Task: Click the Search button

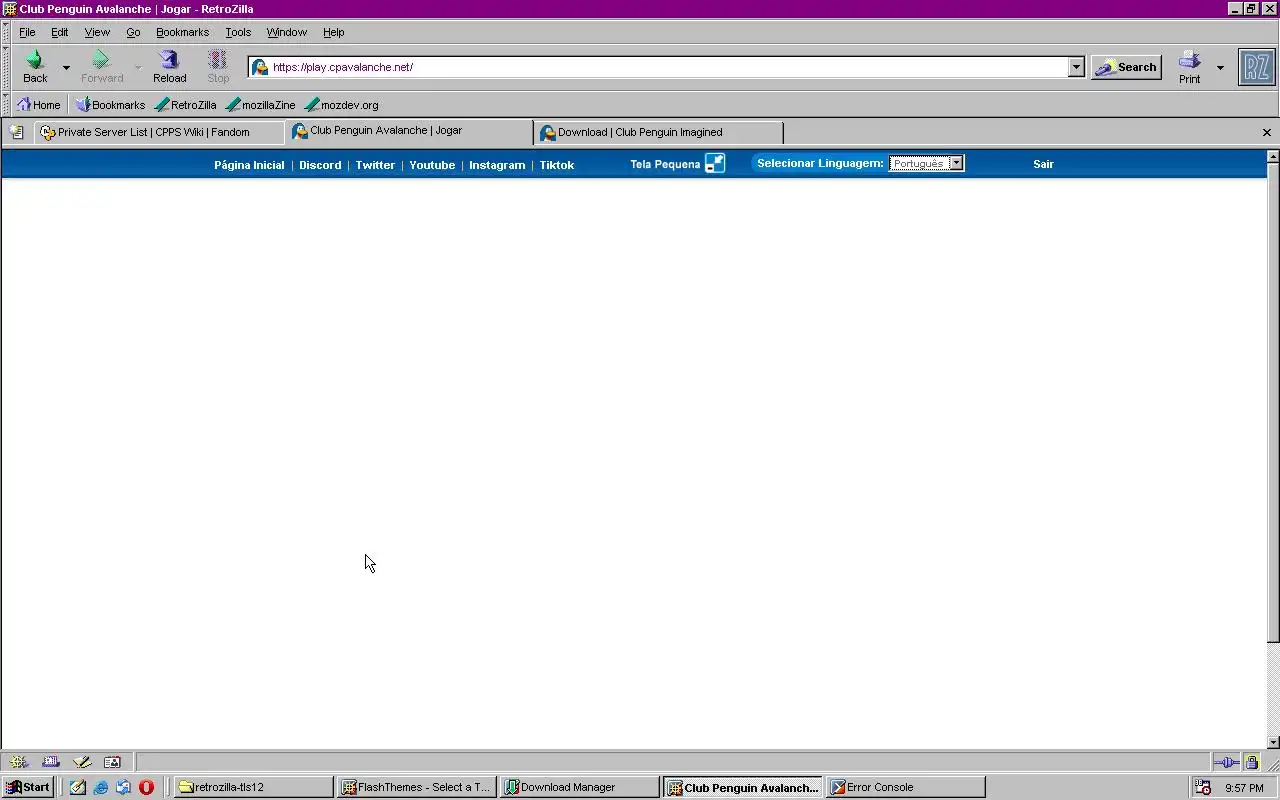Action: pyautogui.click(x=1126, y=67)
